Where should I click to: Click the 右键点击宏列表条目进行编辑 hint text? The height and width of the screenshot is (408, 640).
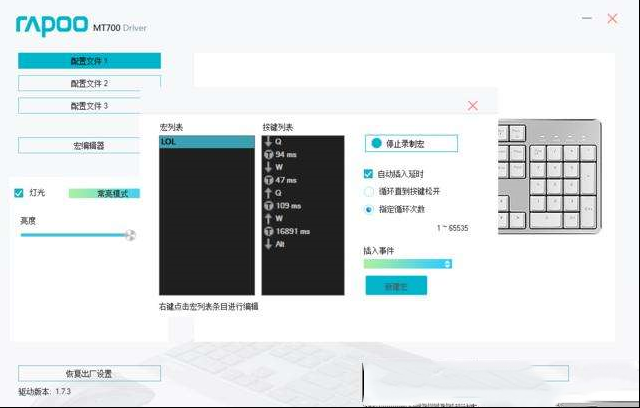coord(209,306)
